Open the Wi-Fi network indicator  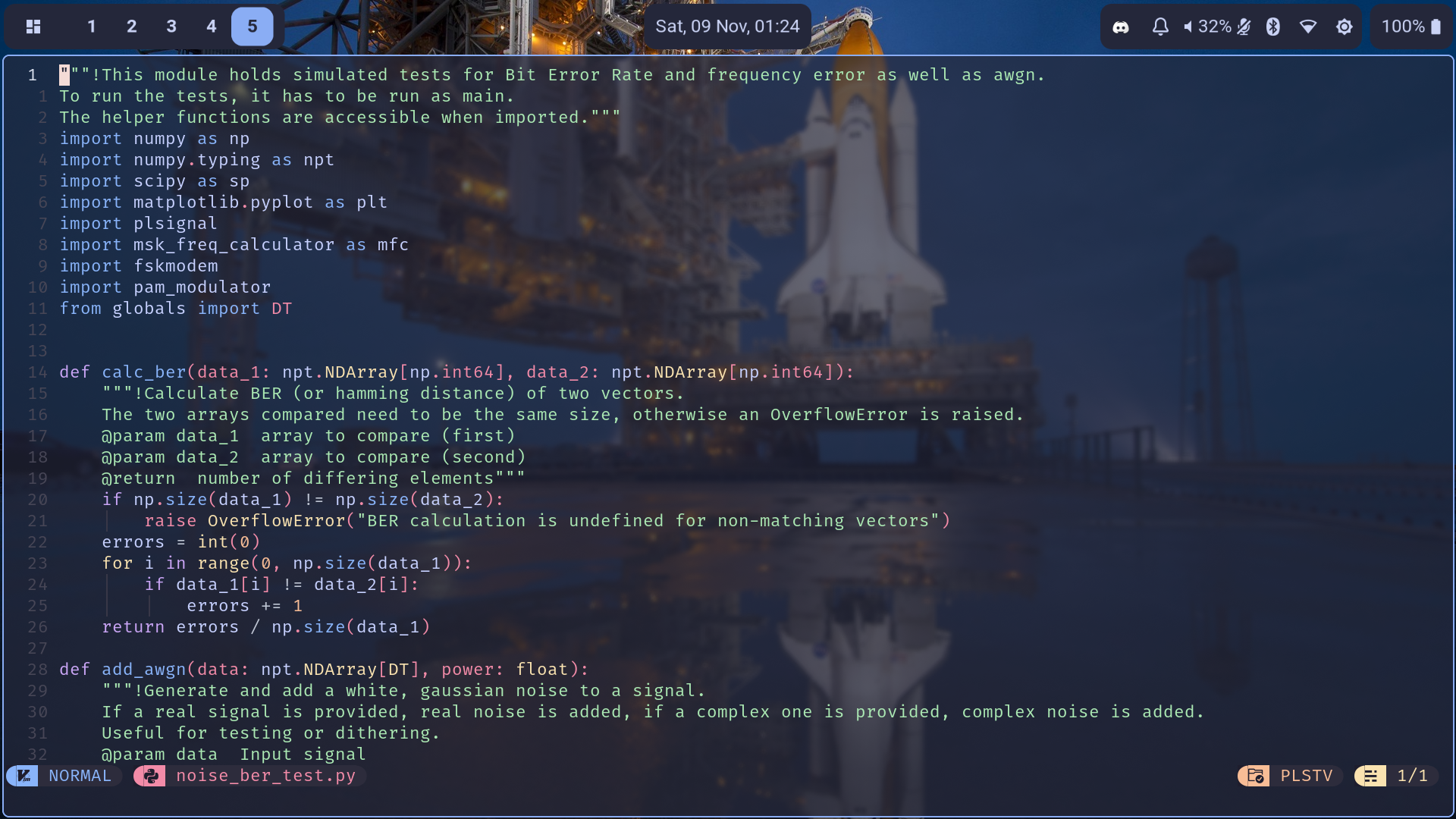pos(1308,27)
